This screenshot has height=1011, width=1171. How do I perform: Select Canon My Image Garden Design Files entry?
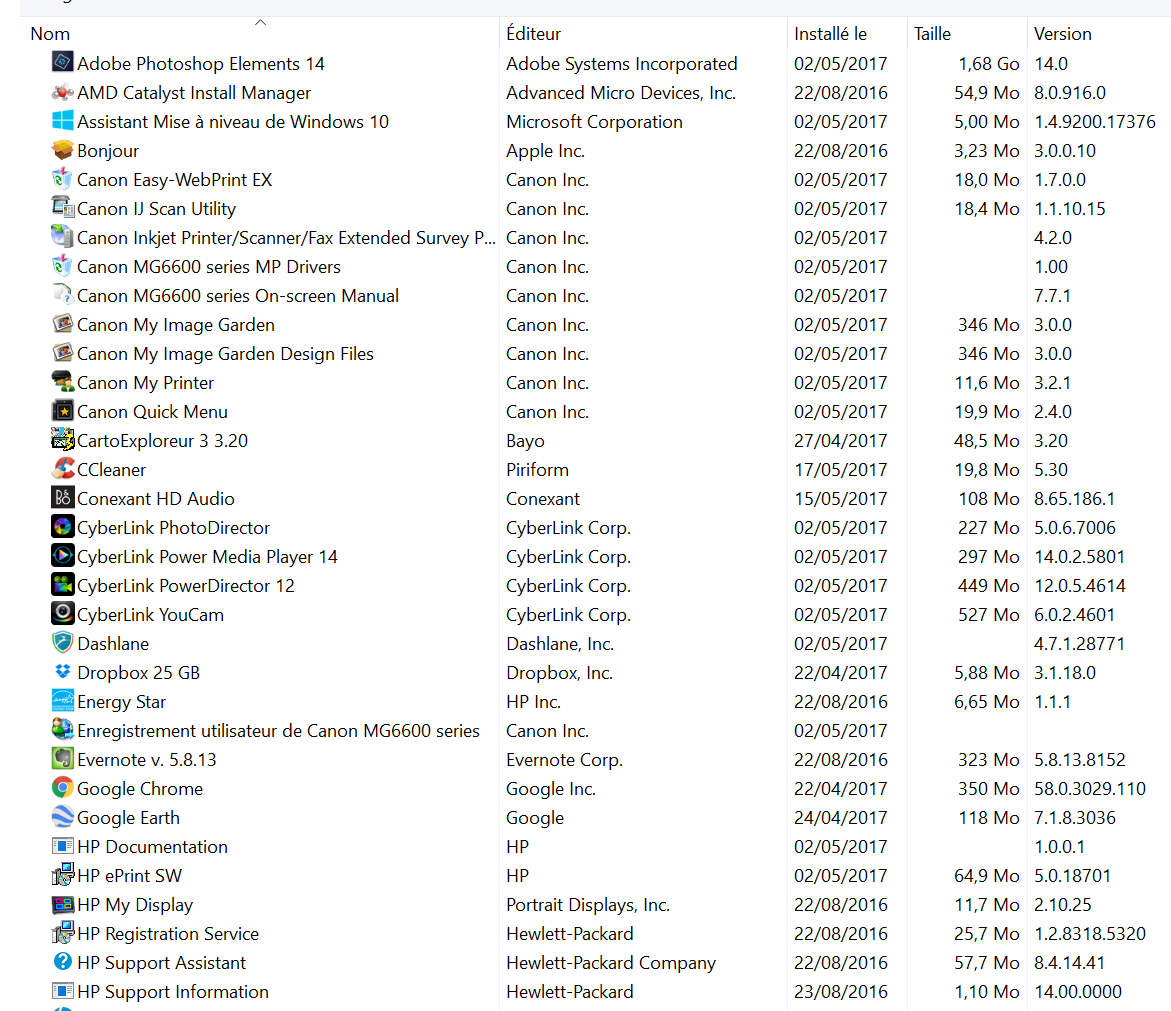pyautogui.click(x=225, y=354)
